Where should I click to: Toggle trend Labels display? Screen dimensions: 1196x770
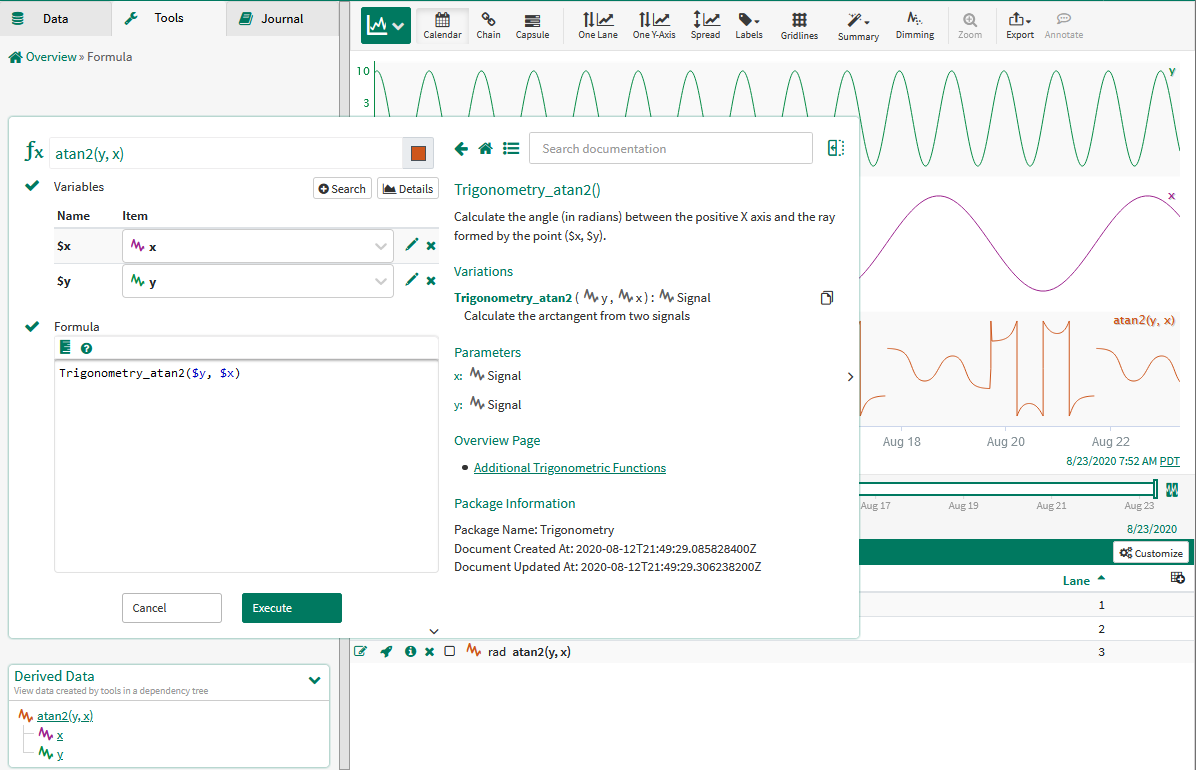click(x=749, y=23)
